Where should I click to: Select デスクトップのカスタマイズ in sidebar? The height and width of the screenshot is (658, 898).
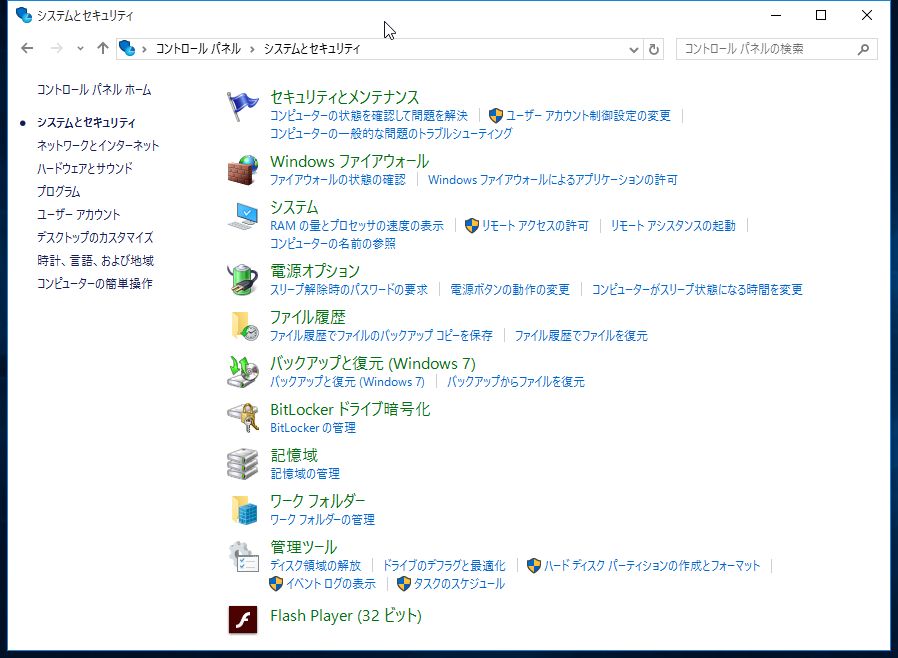(x=95, y=237)
